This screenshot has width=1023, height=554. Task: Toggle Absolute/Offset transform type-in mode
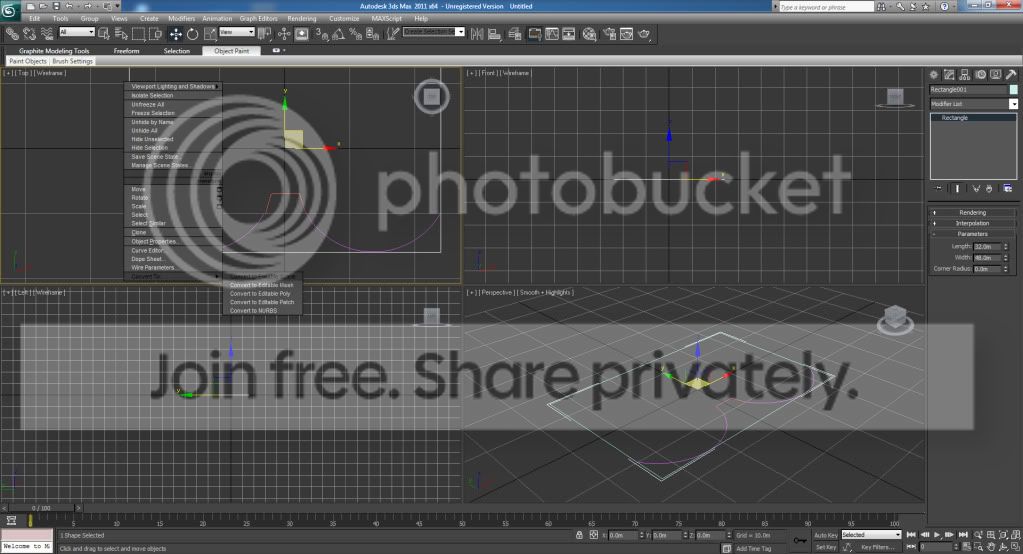click(594, 535)
